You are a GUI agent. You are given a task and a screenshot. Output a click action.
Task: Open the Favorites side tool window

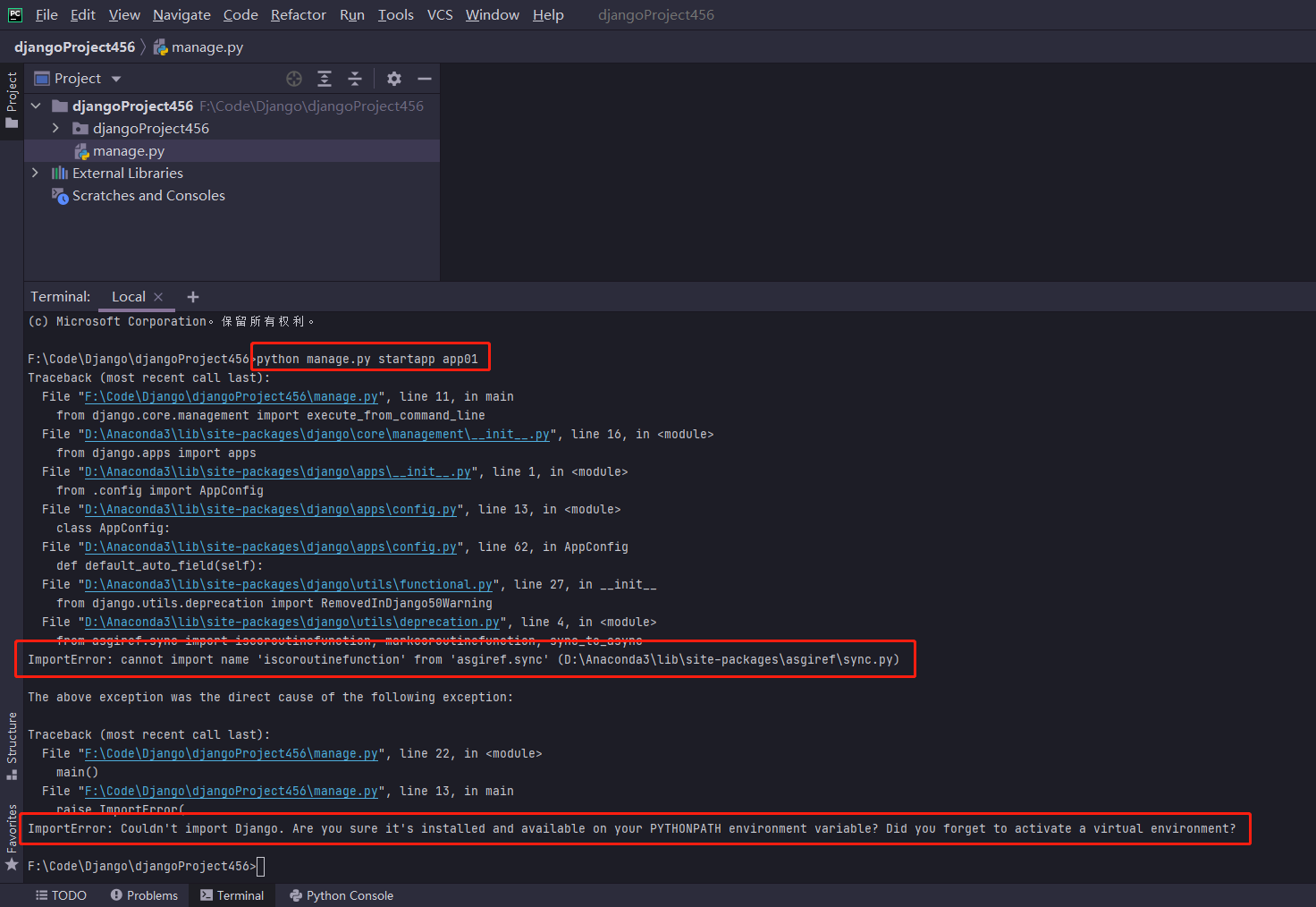pos(12,837)
